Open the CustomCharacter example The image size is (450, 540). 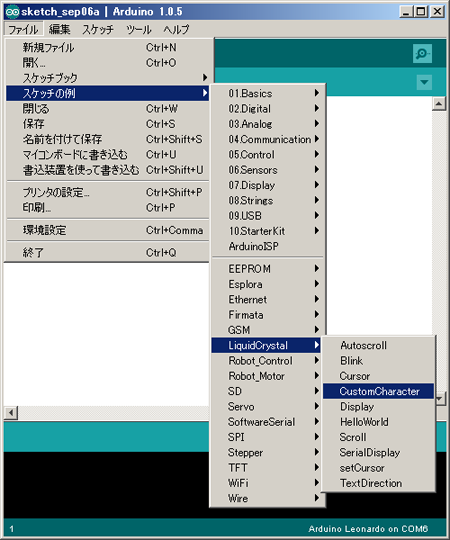(378, 391)
